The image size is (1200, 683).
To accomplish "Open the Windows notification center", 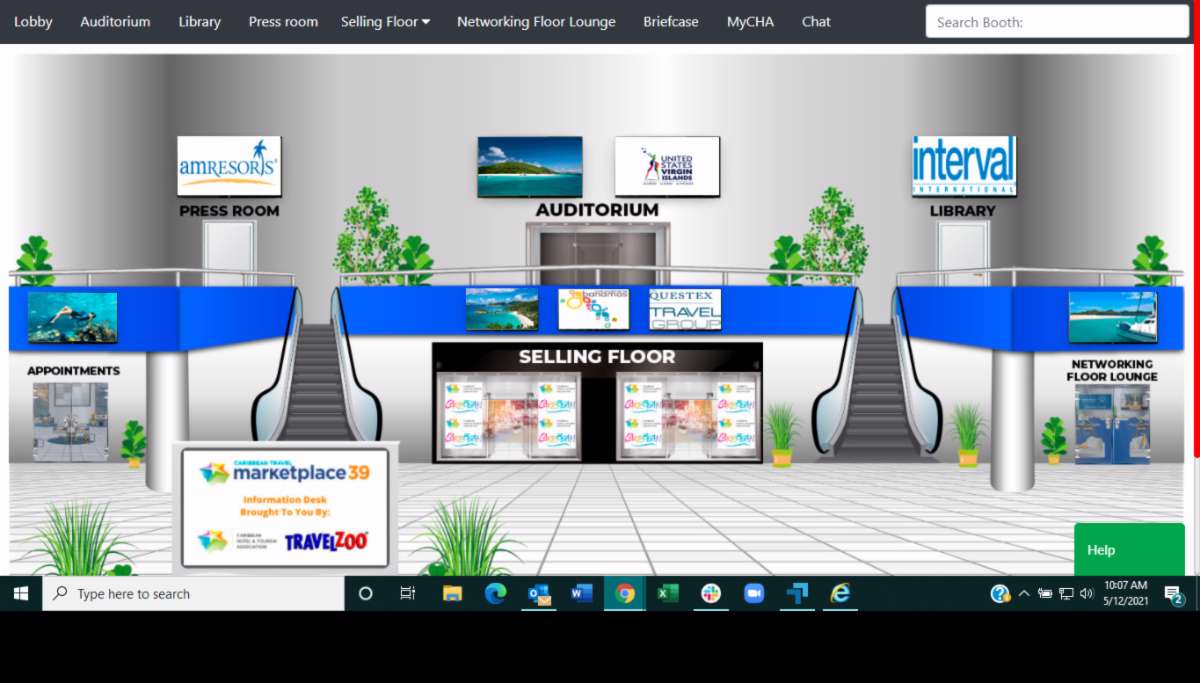I will [1174, 595].
